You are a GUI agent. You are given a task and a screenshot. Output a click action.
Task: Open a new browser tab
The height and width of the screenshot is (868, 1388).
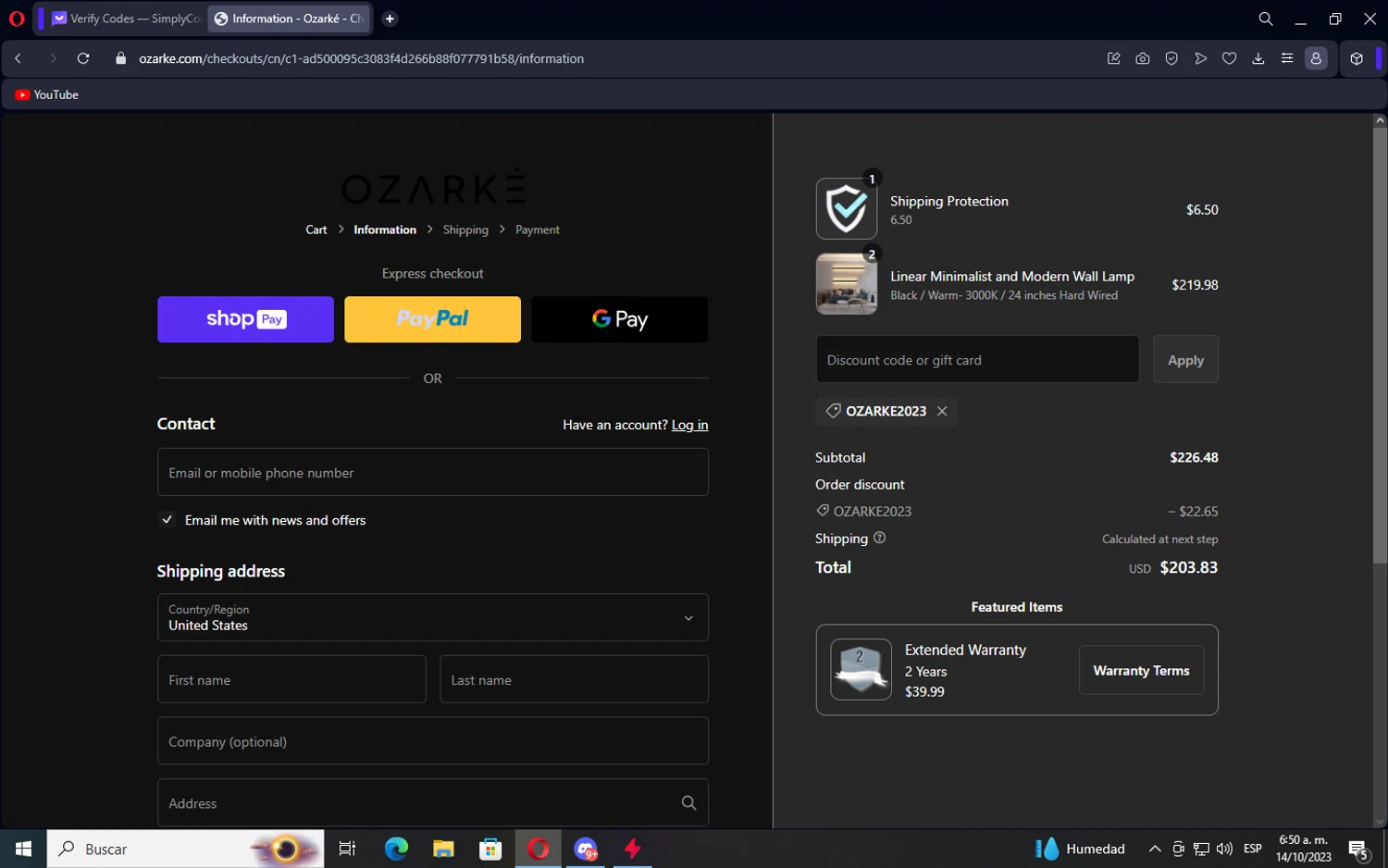390,19
